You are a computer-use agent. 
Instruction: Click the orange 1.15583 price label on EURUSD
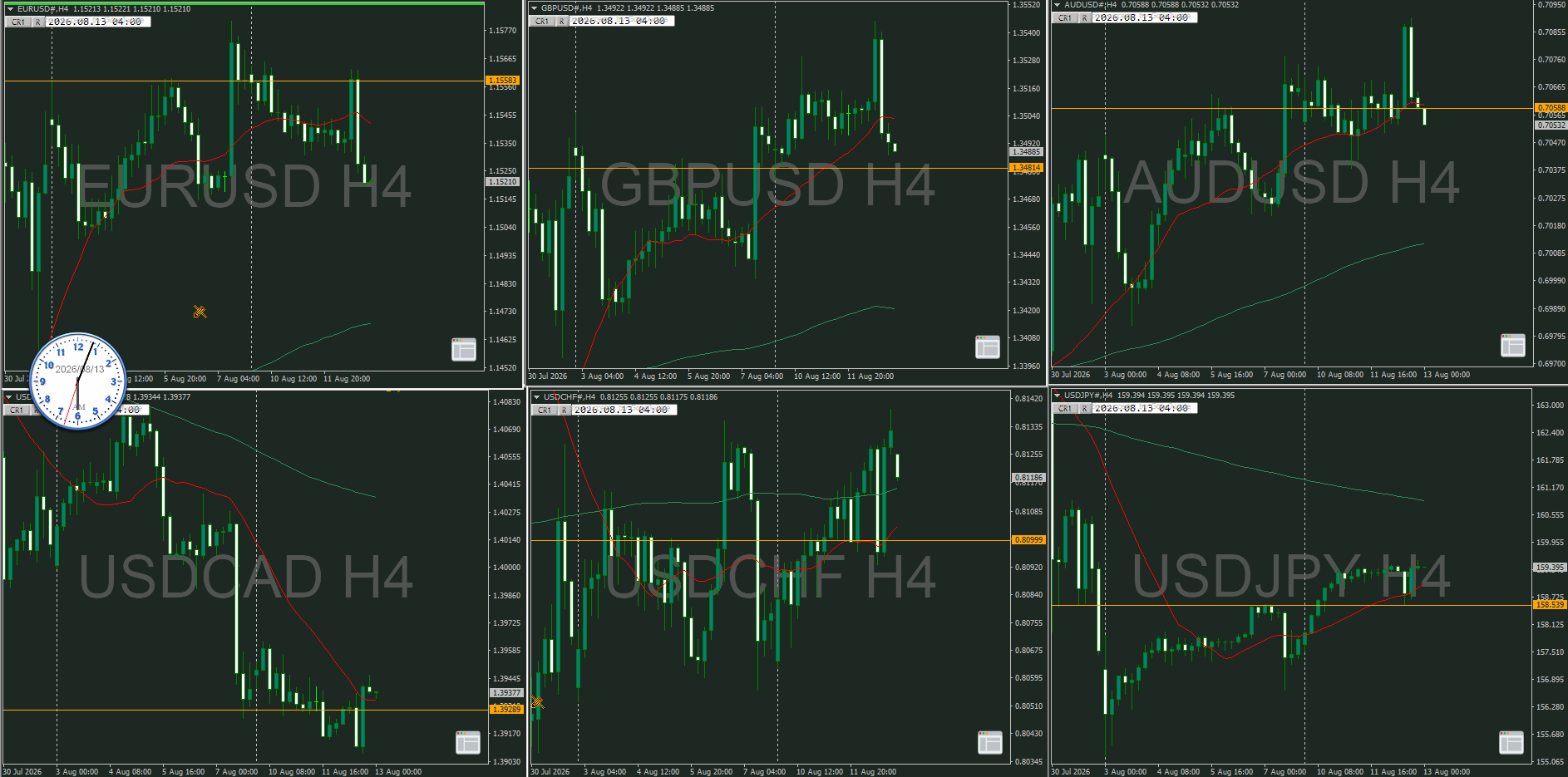tap(502, 81)
